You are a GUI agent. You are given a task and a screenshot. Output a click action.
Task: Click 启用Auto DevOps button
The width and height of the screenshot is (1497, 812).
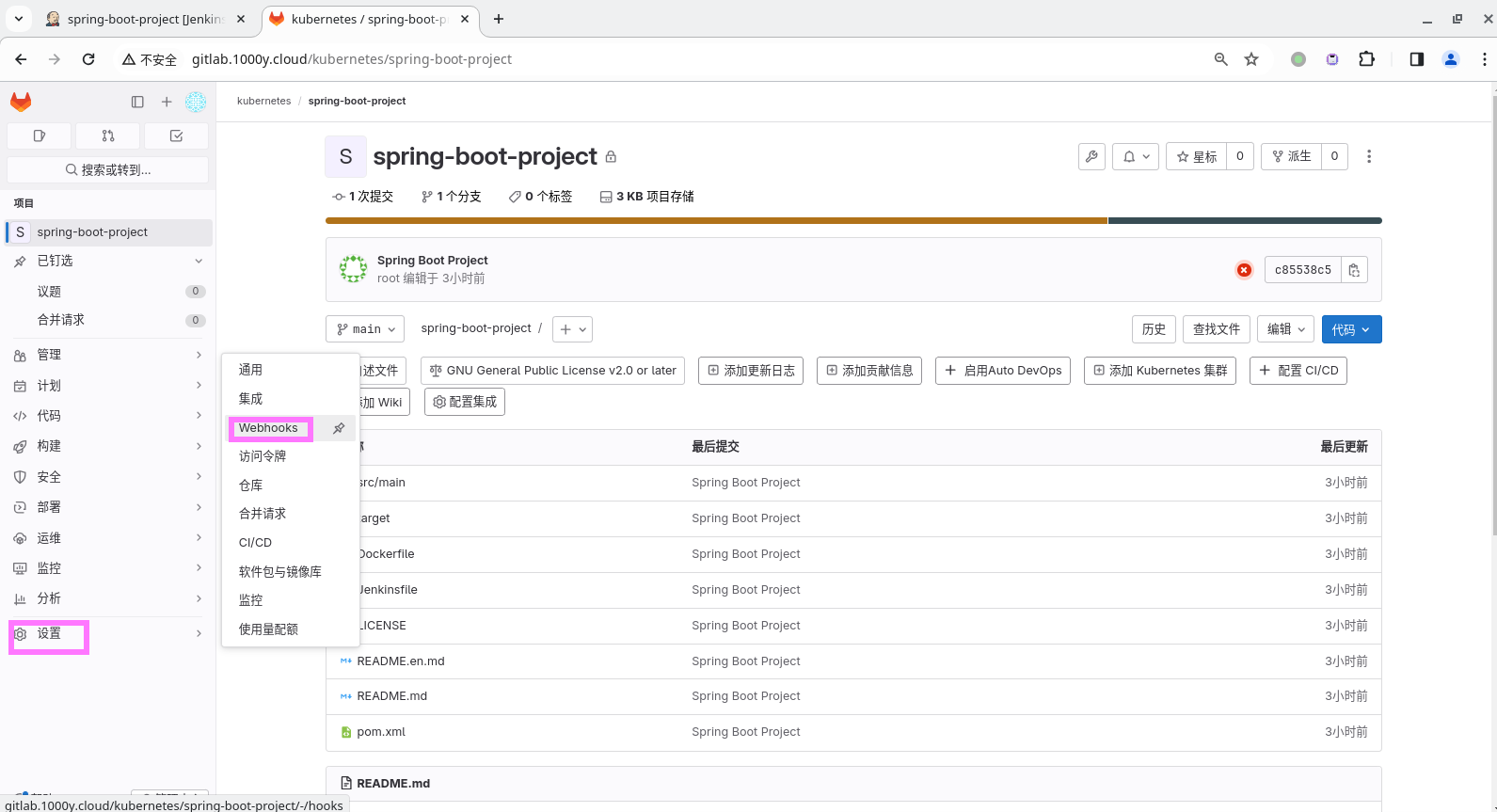[1003, 371]
